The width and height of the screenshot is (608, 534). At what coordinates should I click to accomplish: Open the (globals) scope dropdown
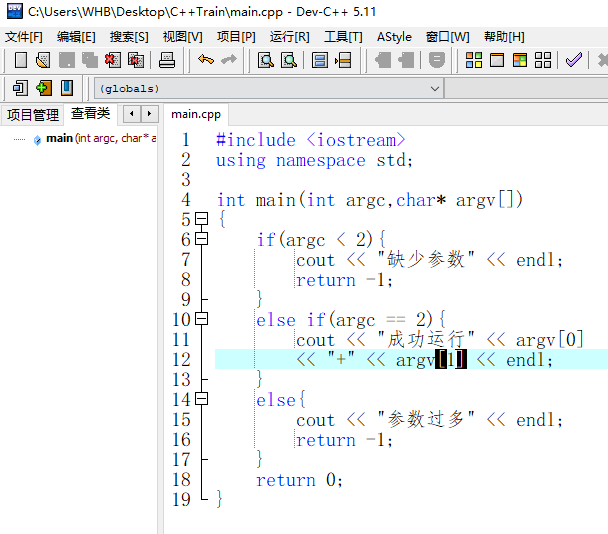click(x=269, y=88)
